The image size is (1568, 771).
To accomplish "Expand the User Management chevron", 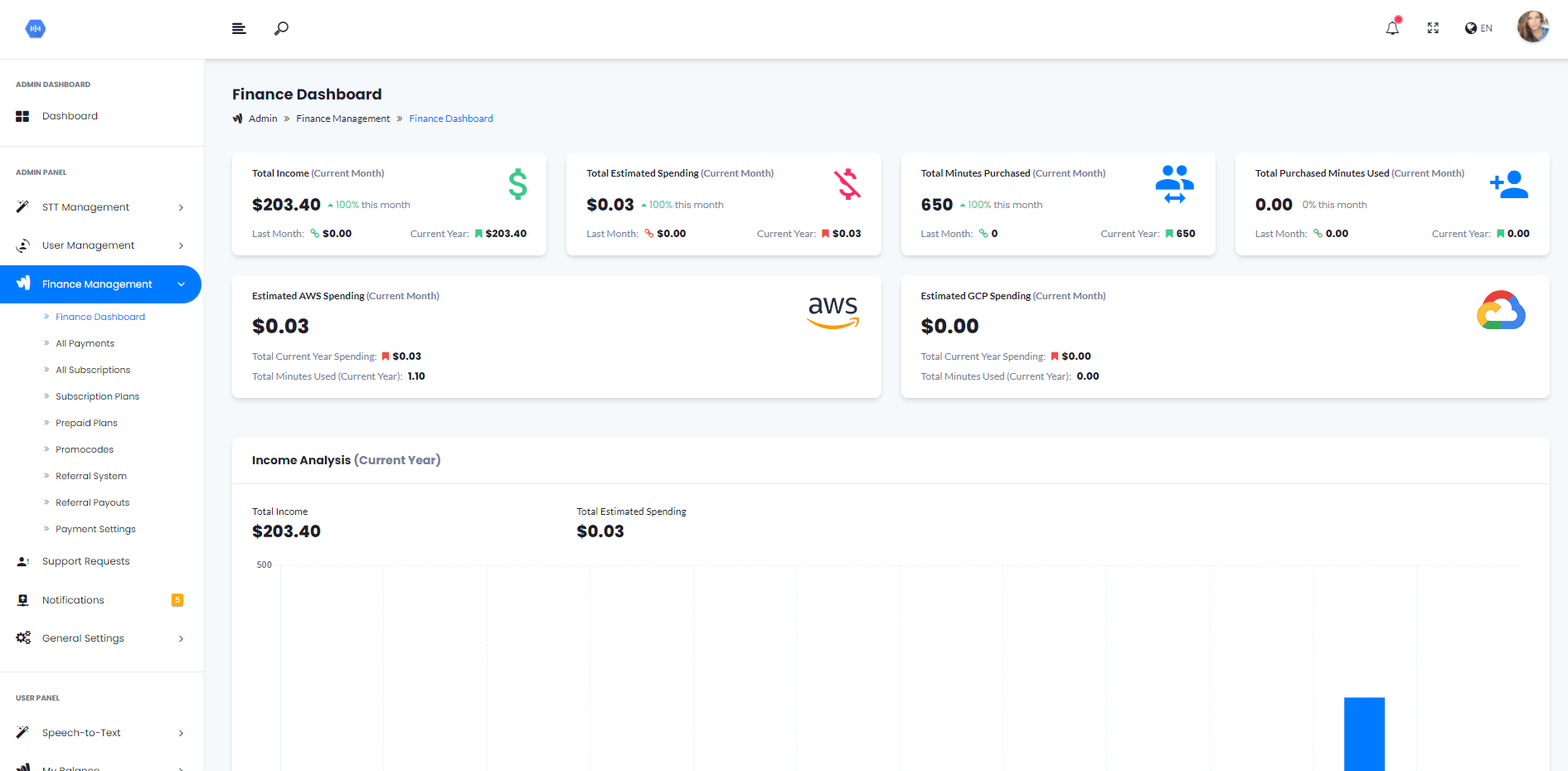I will [181, 245].
